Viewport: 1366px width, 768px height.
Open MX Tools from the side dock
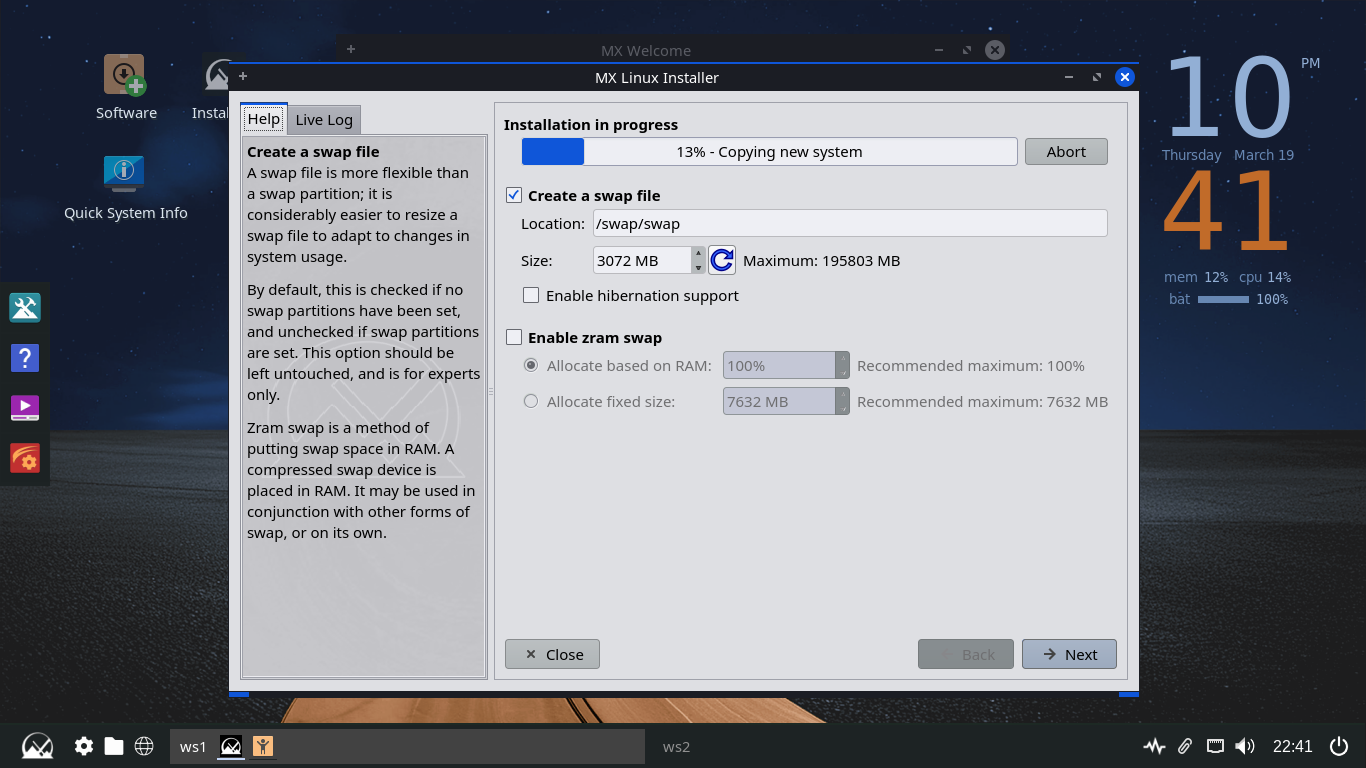pos(25,308)
